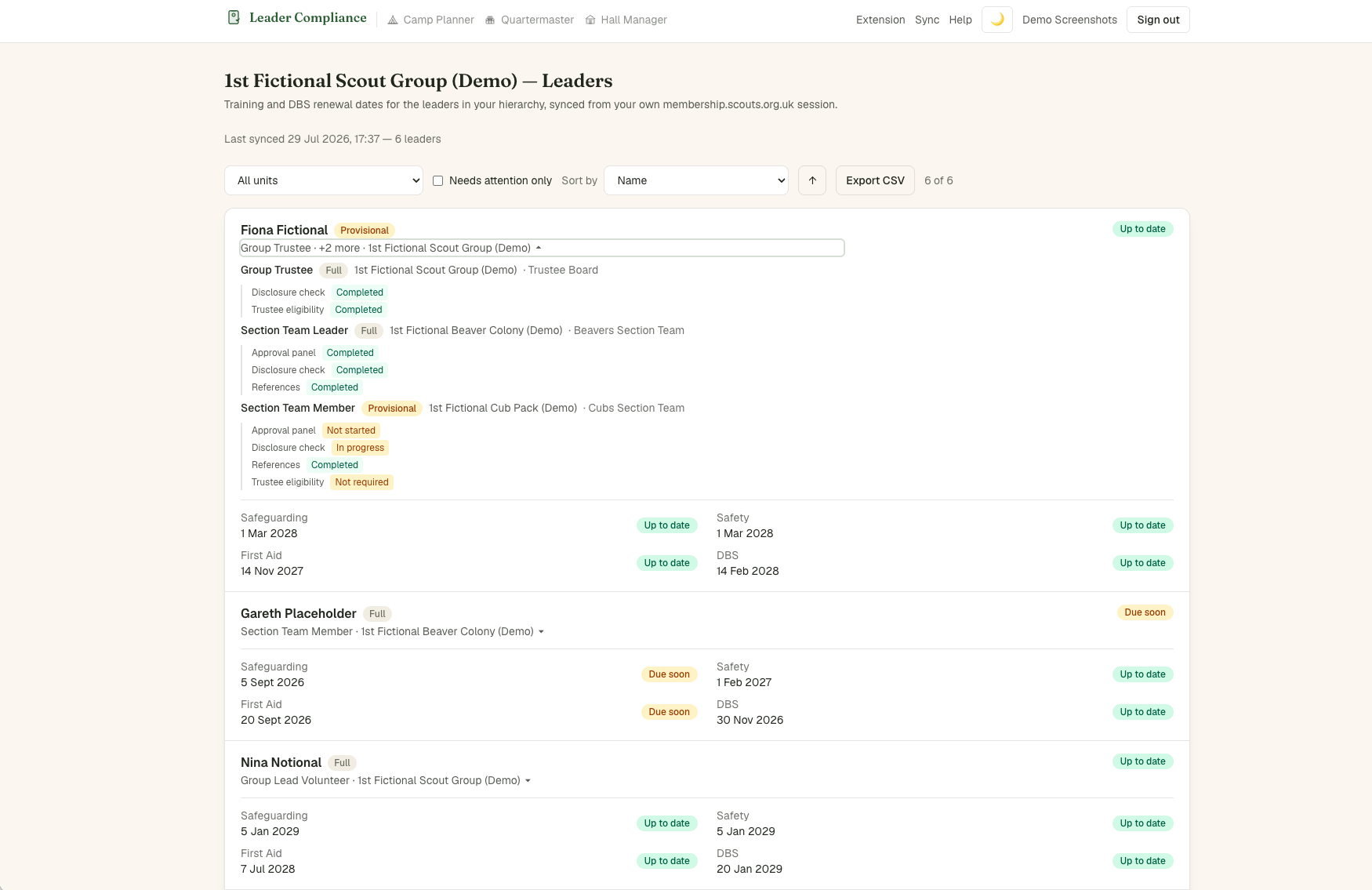
Task: Open the Help link
Action: click(x=960, y=20)
